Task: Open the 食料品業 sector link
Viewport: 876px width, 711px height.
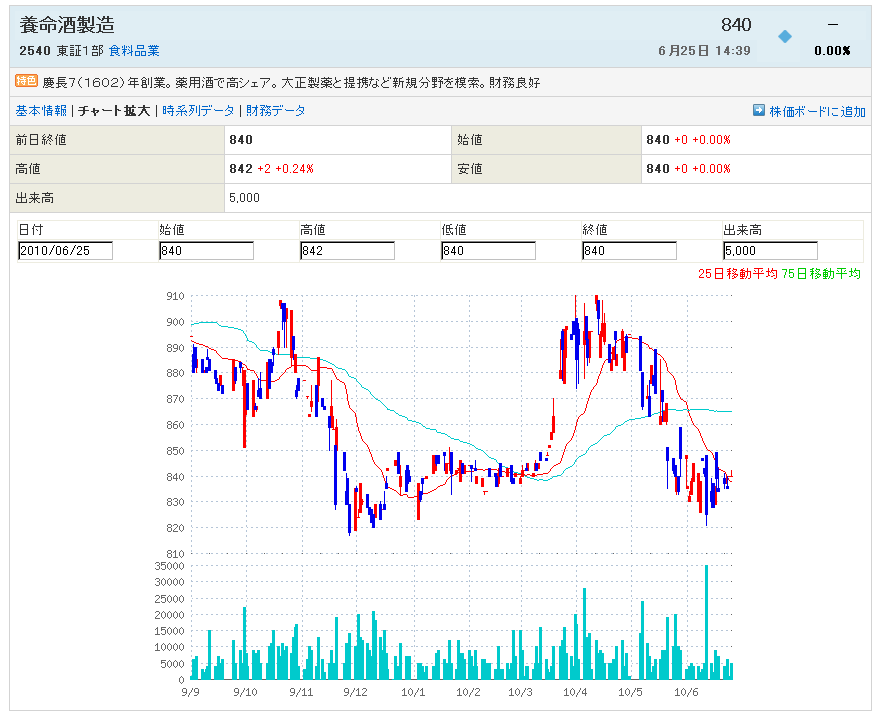Action: [x=134, y=51]
